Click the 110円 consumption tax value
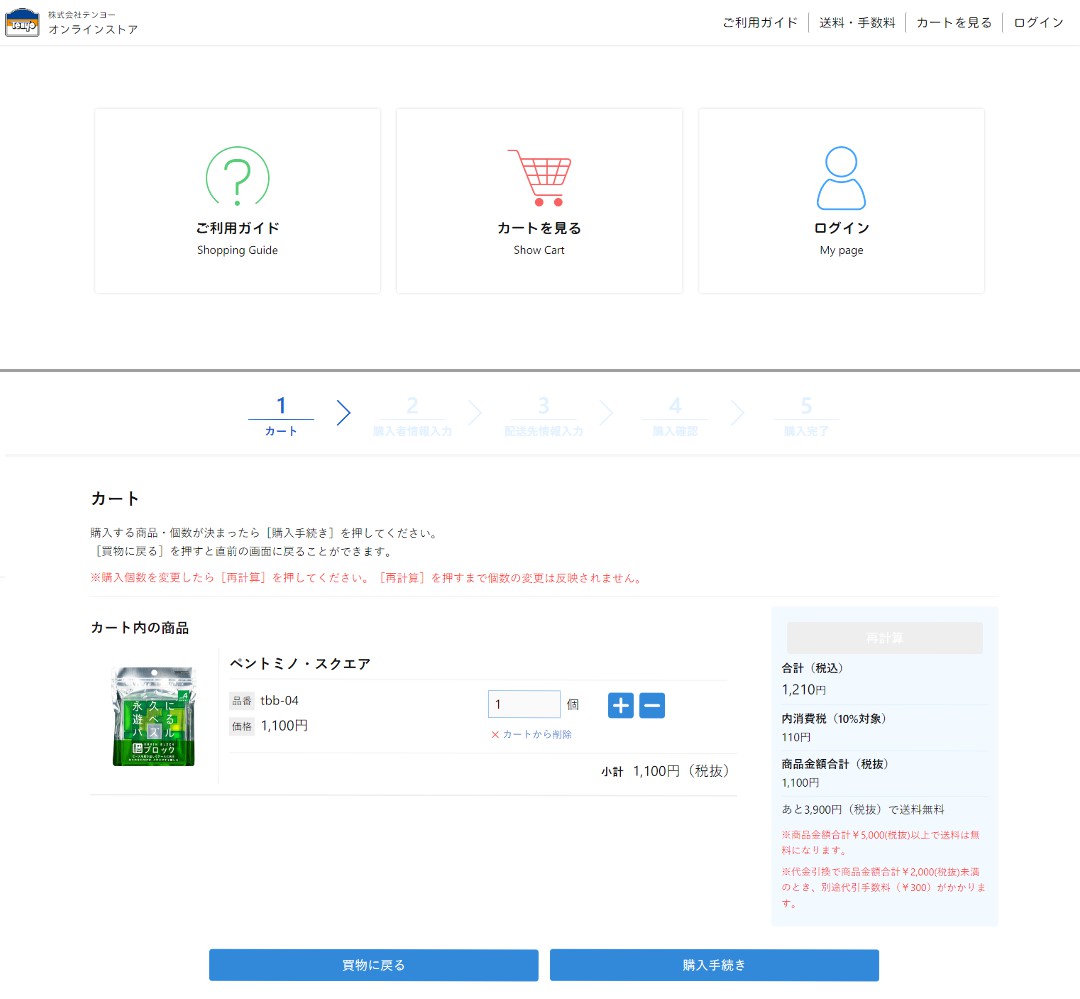The height and width of the screenshot is (999, 1080). pyautogui.click(x=796, y=737)
